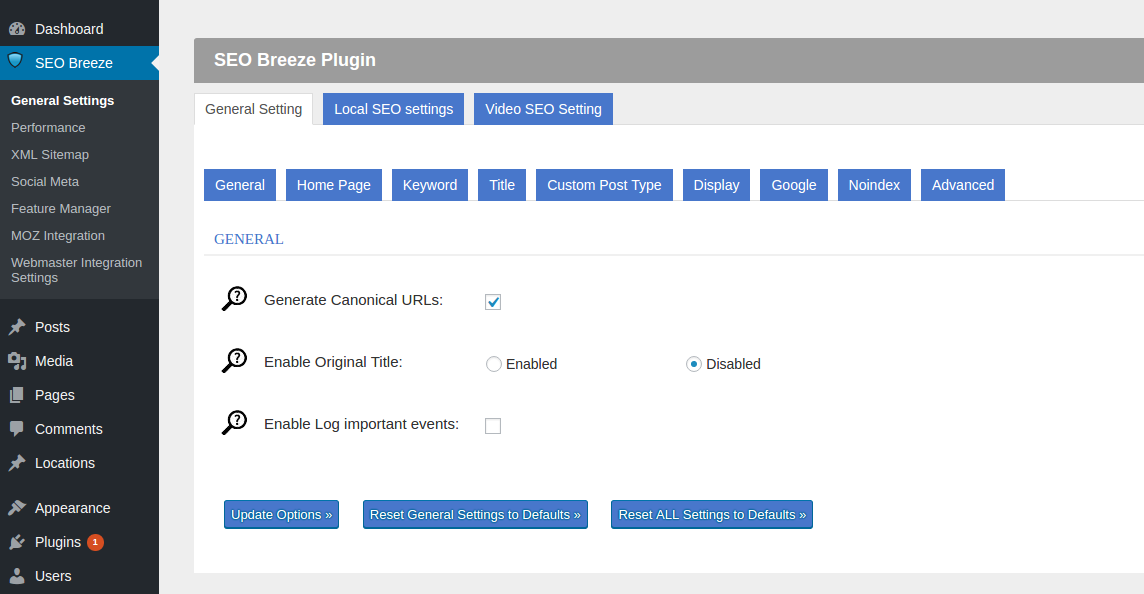Click the Users icon in the sidebar
This screenshot has width=1144, height=594.
[15, 576]
